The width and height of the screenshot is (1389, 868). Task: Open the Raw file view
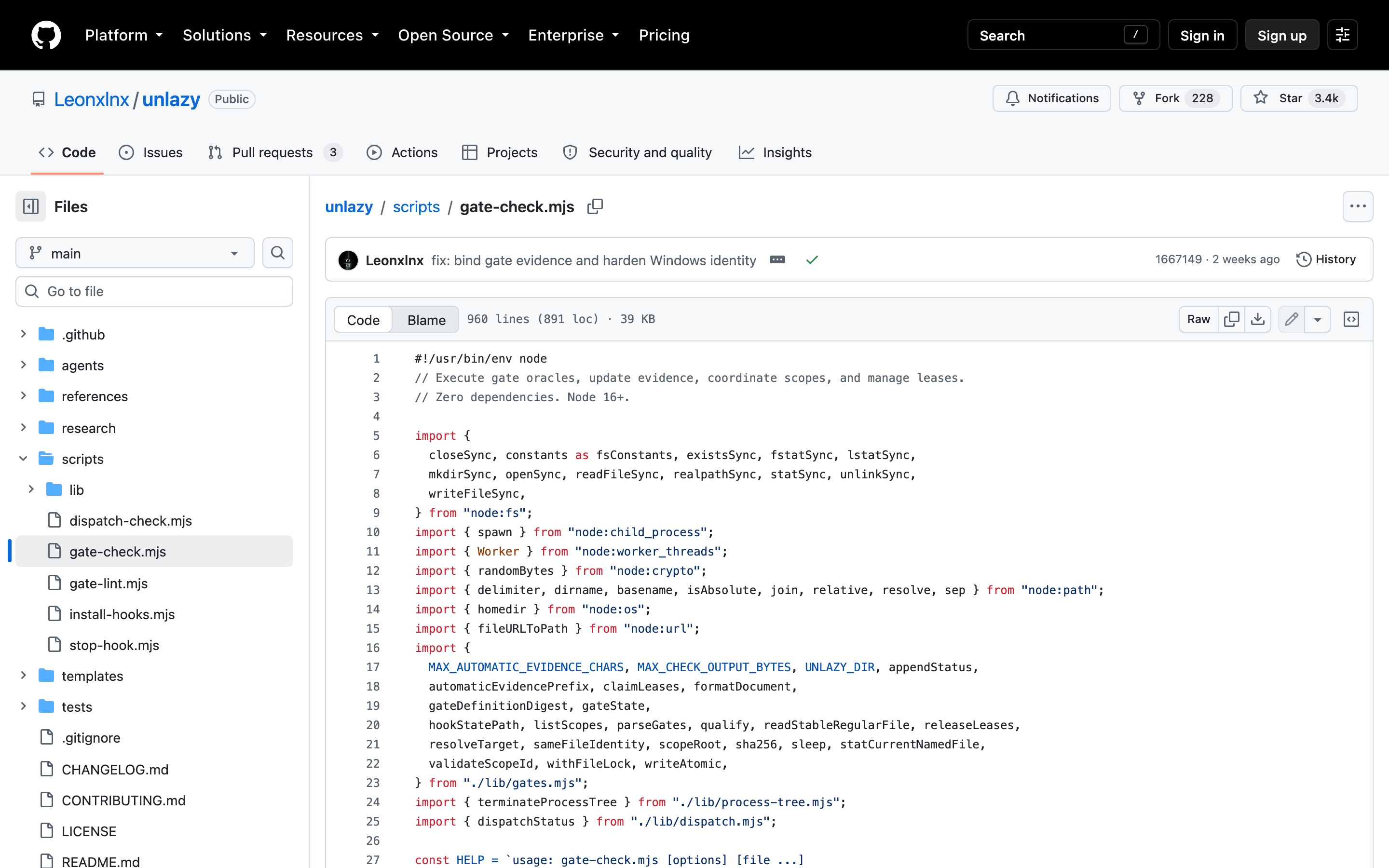click(1198, 319)
